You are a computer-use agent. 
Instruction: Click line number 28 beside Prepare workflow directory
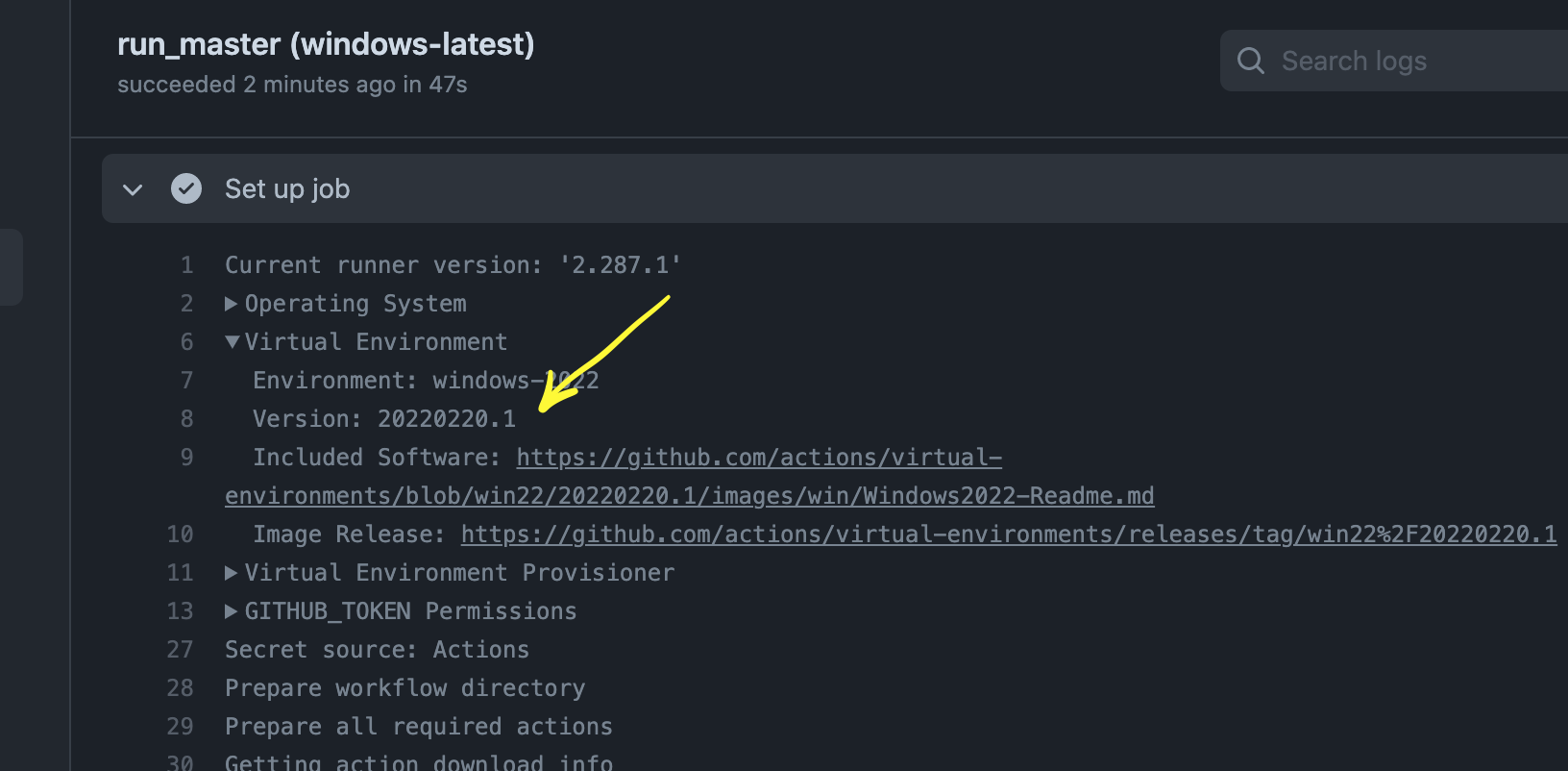click(180, 687)
